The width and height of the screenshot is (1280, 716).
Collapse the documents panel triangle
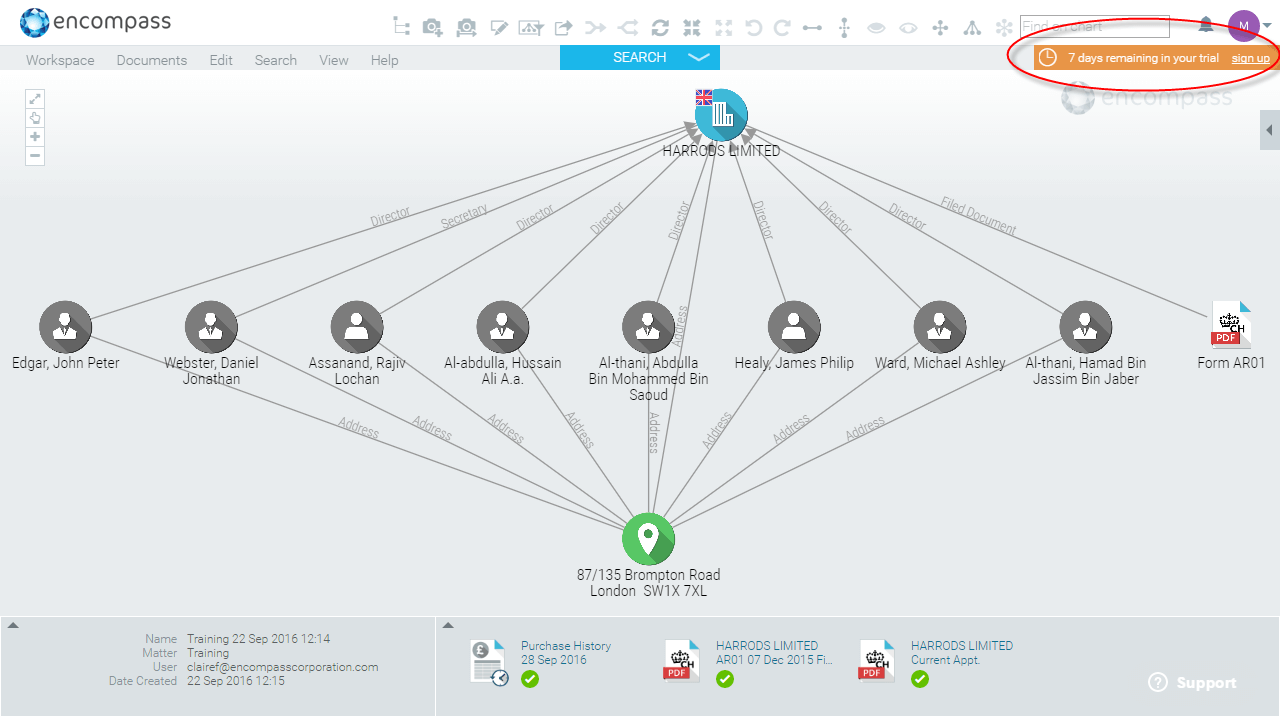point(448,626)
